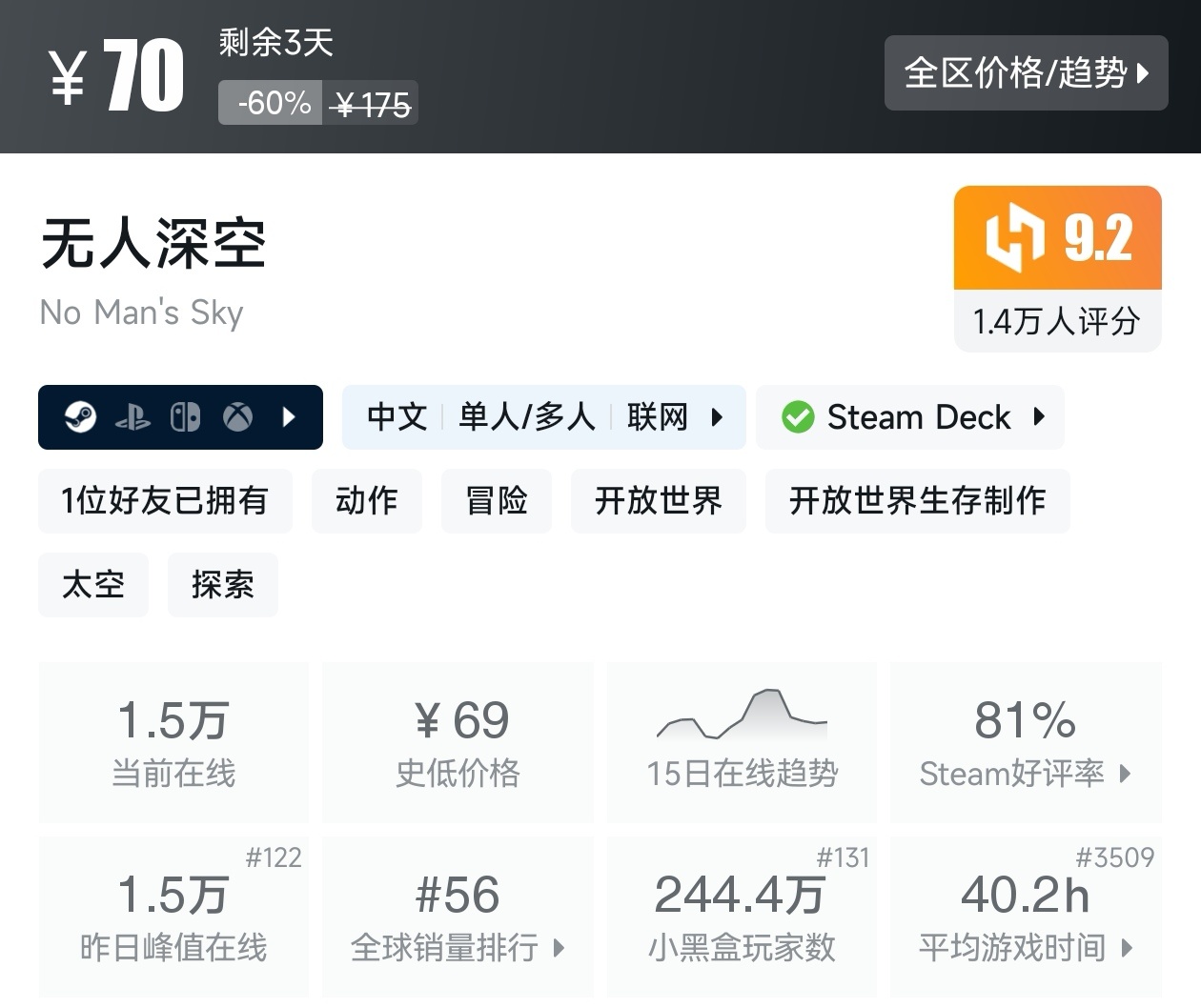Select the 太空 tag

point(92,585)
